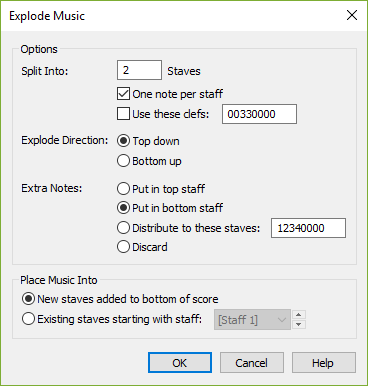Image resolution: width=368 pixels, height=386 pixels.
Task: Click the Split Into staves number field
Action: coord(139,70)
